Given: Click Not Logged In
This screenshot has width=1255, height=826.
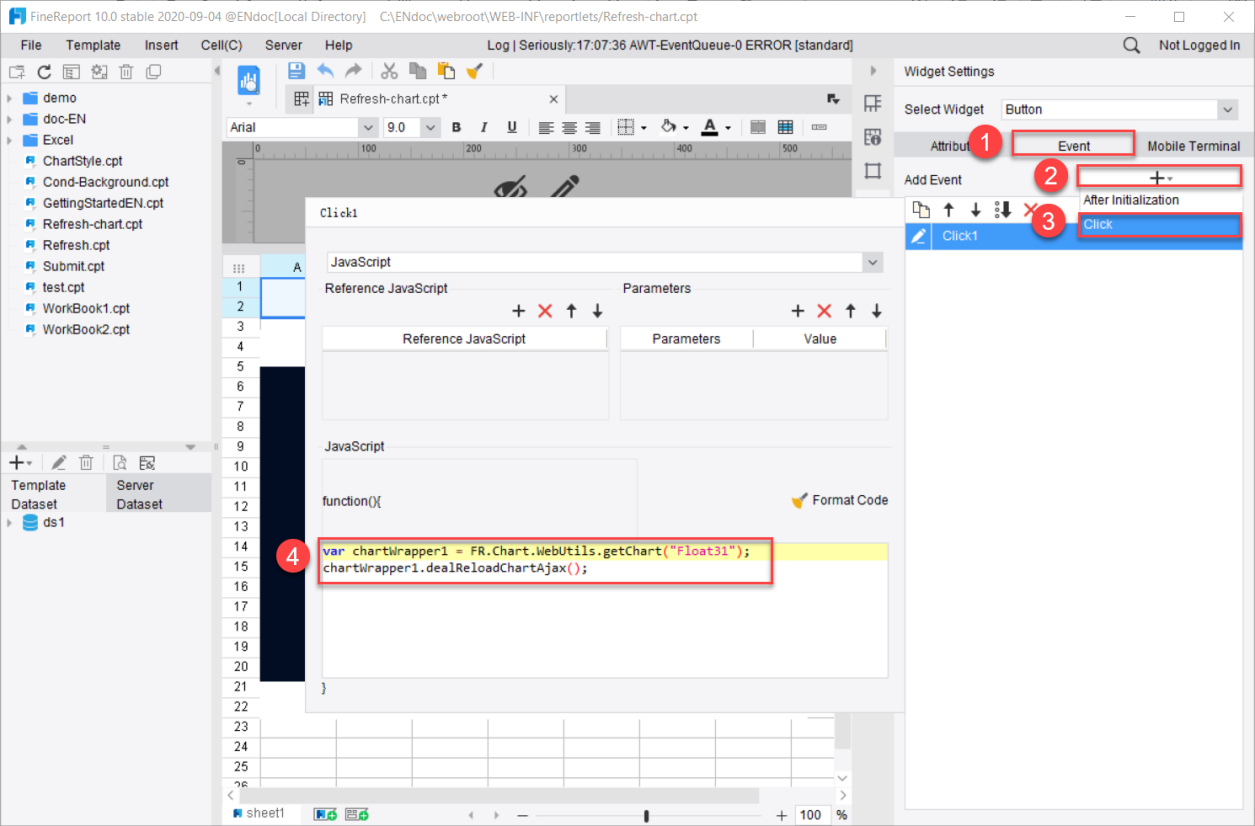Looking at the screenshot, I should pyautogui.click(x=1199, y=45).
